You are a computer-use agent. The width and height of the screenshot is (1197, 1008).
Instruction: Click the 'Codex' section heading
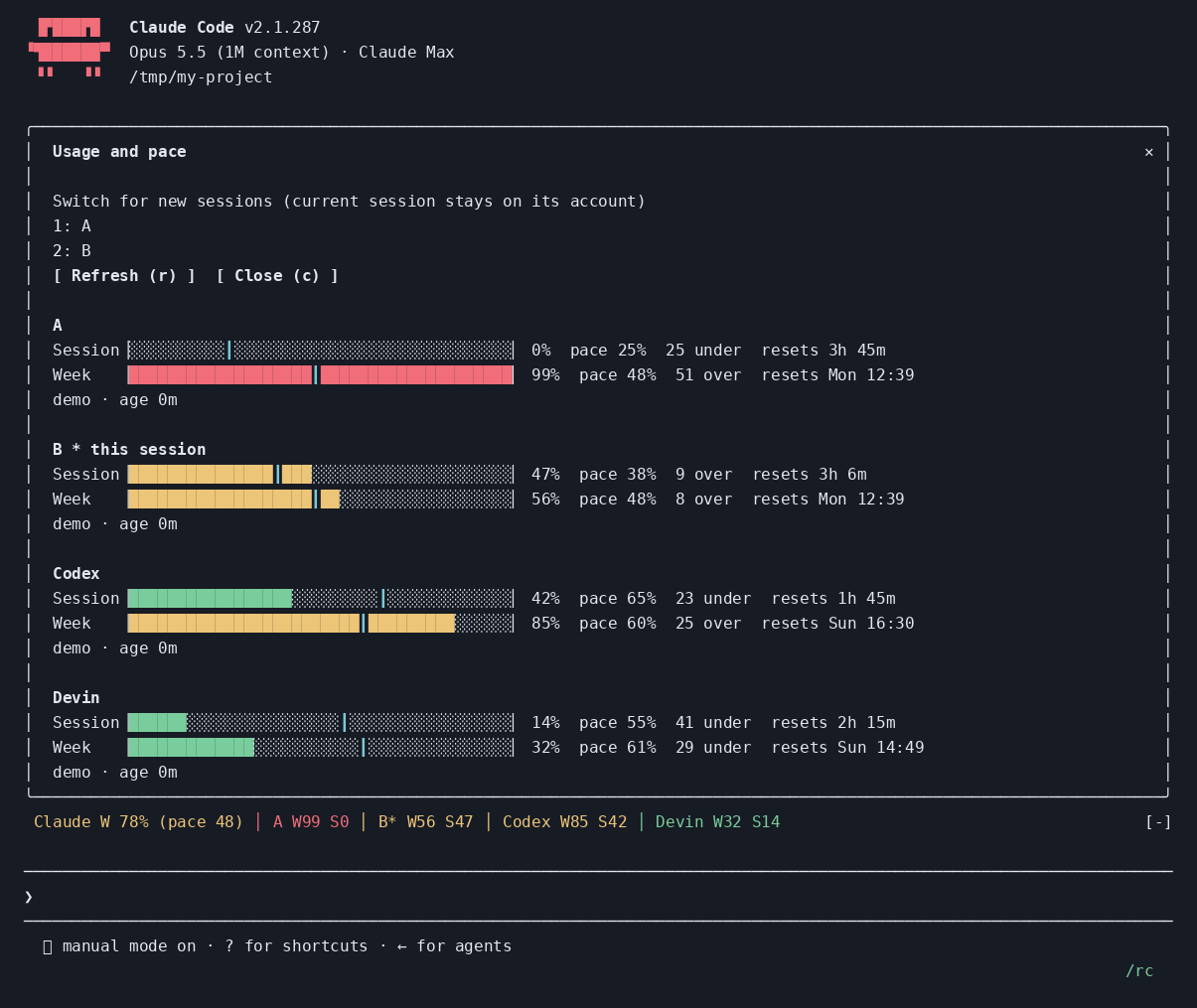(76, 574)
